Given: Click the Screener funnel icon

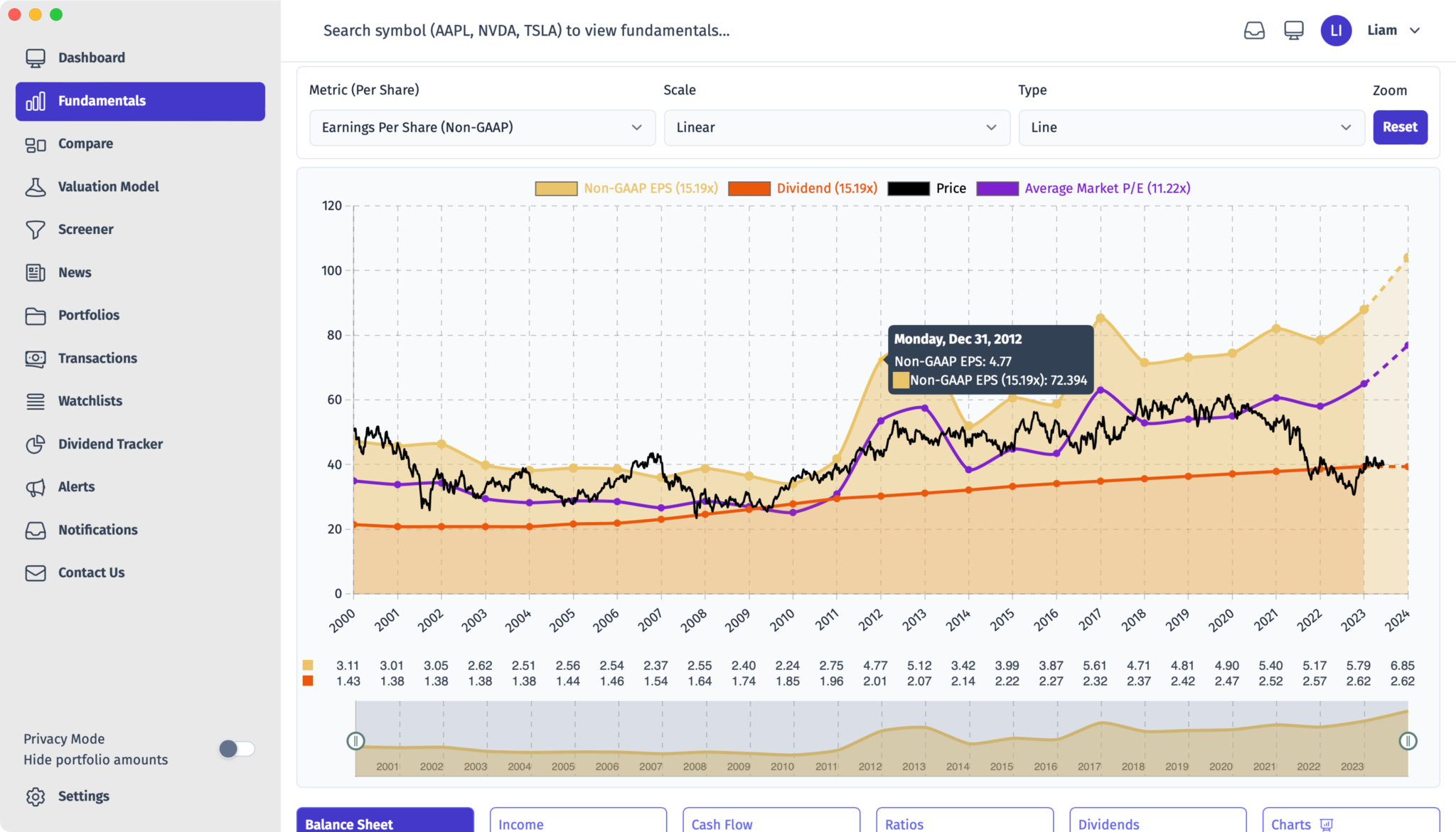Looking at the screenshot, I should pyautogui.click(x=36, y=230).
